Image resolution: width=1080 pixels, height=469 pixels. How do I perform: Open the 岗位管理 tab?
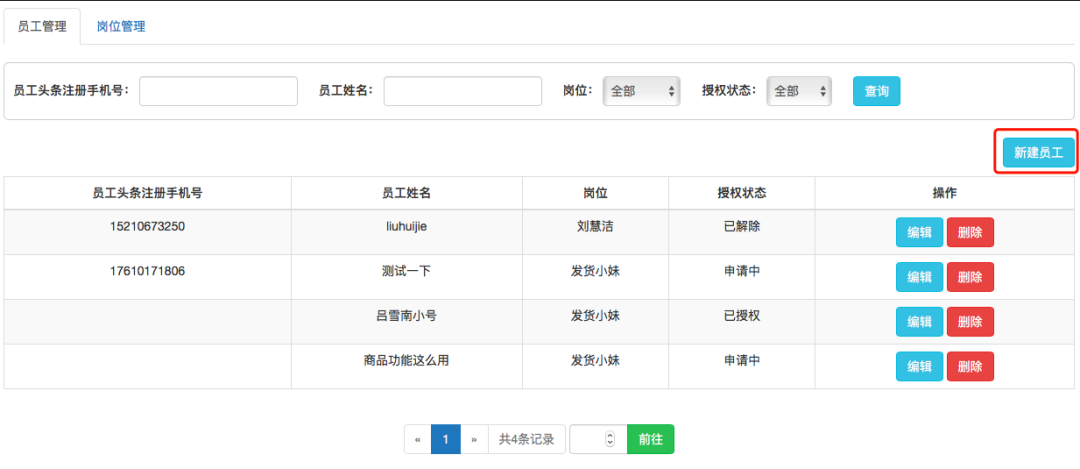click(121, 27)
